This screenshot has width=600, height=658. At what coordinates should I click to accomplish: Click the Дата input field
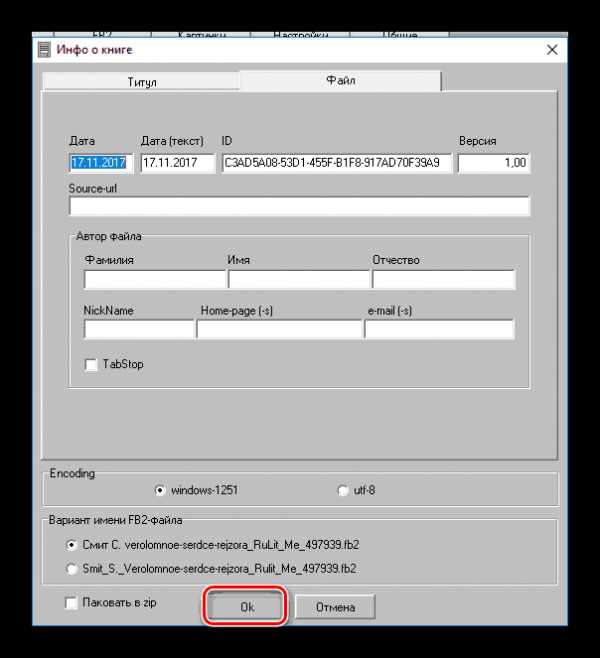point(101,163)
